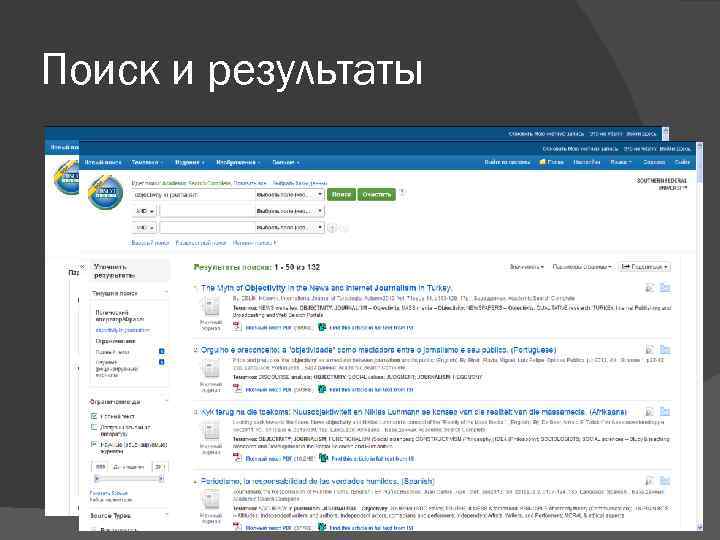Click ISI find-article icon for Periodismo result

click(x=322, y=527)
